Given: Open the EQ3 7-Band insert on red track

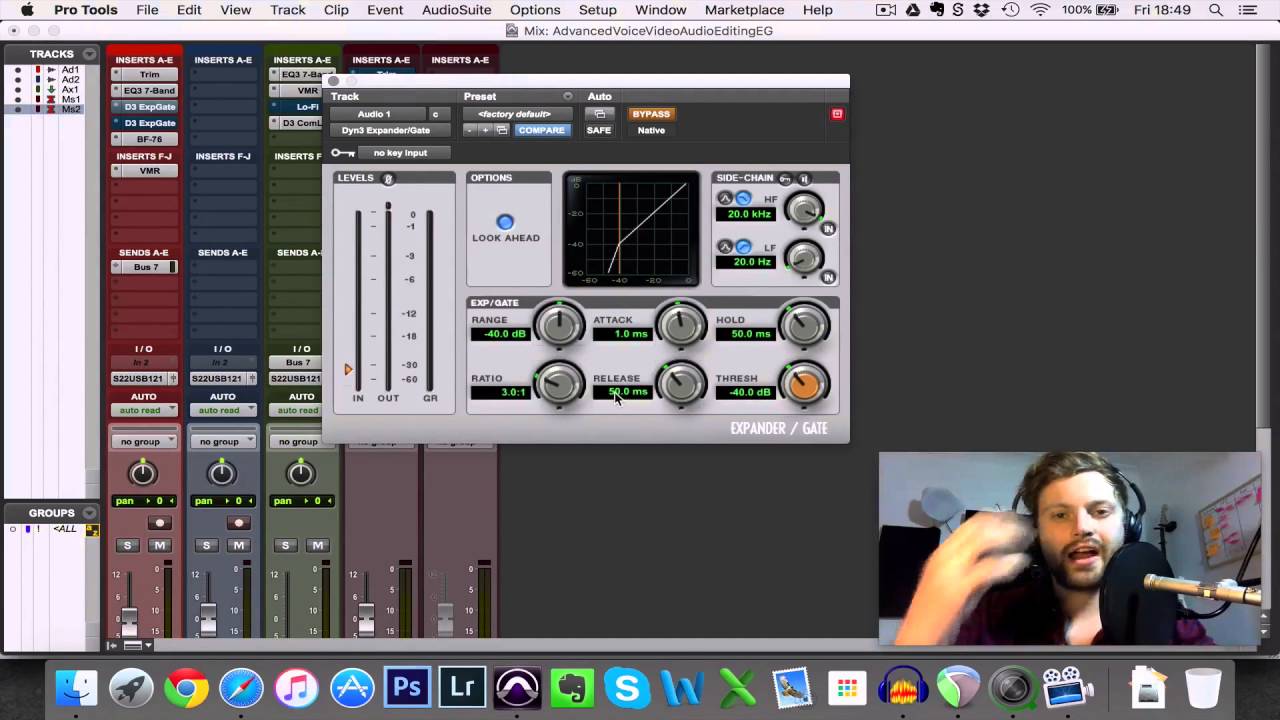Looking at the screenshot, I should click(144, 91).
